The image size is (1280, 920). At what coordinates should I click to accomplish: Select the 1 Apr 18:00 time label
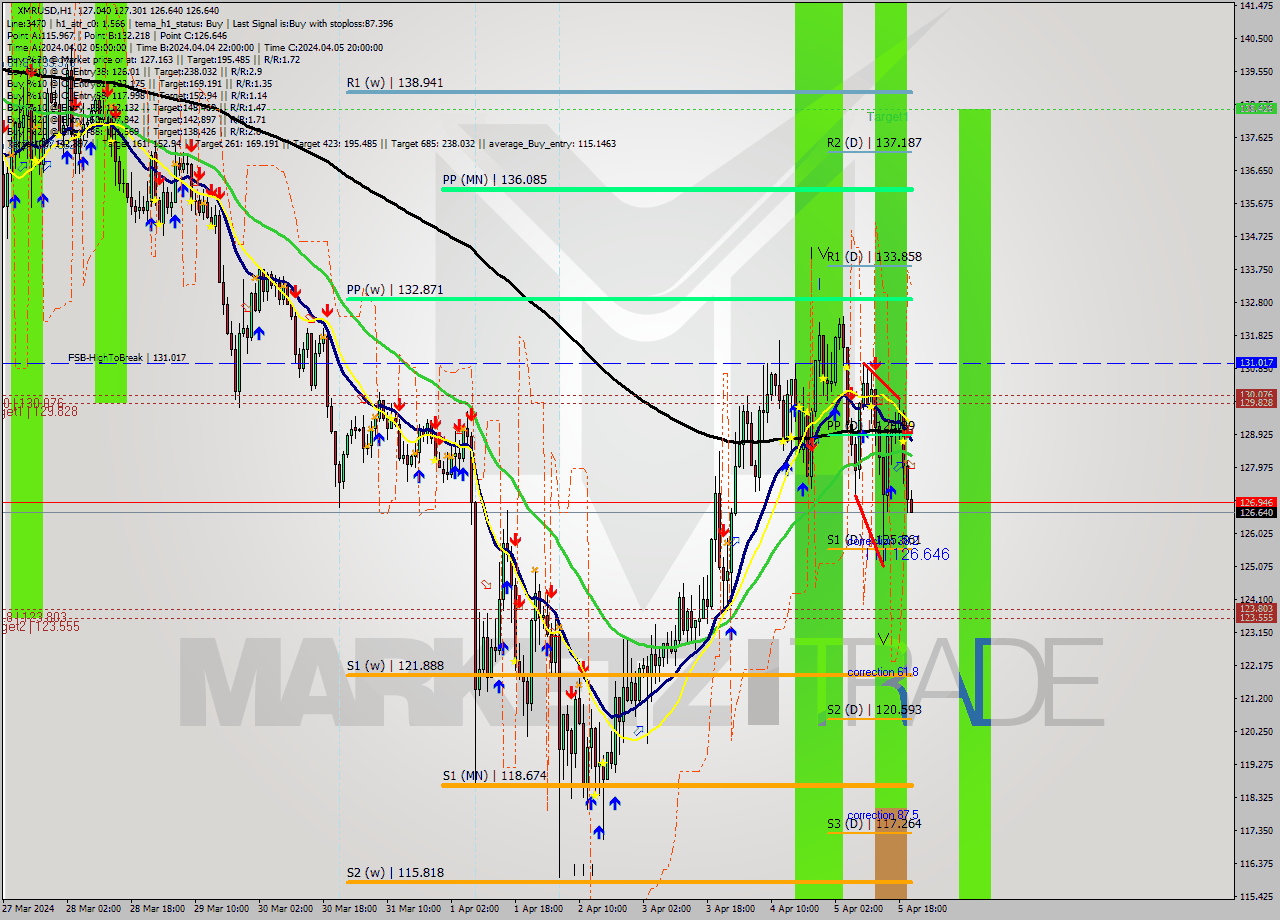click(x=538, y=909)
